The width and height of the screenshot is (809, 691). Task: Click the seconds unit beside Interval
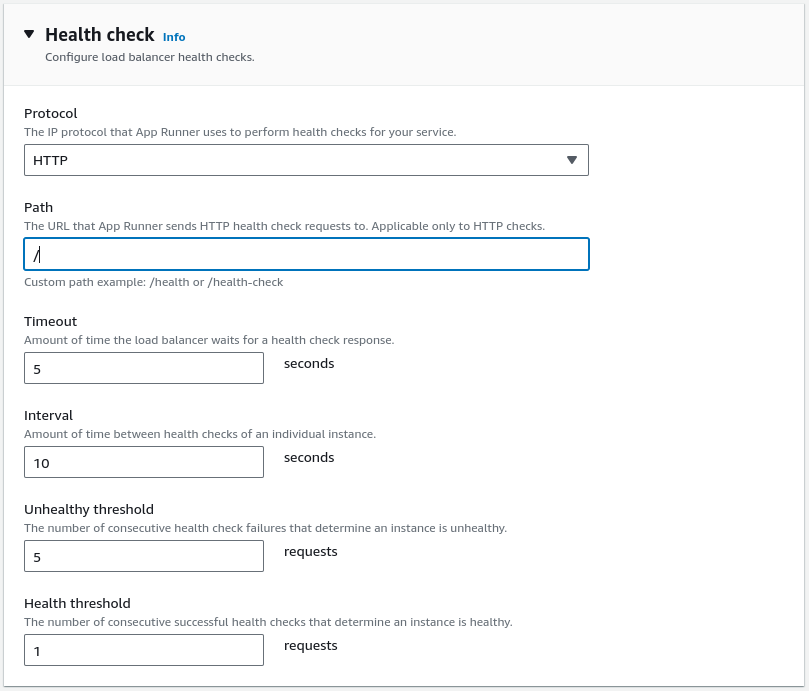pyautogui.click(x=309, y=458)
